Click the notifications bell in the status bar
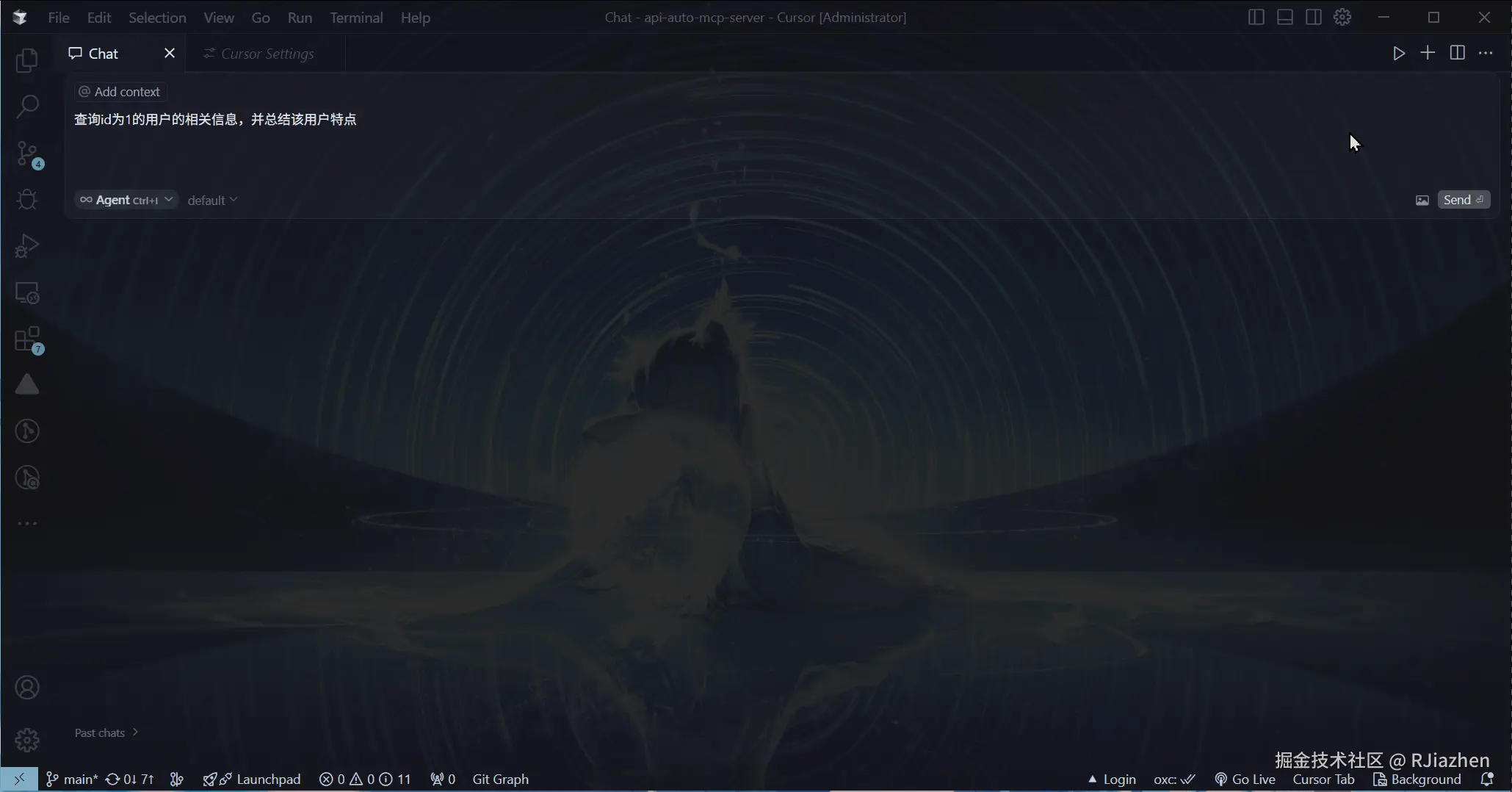This screenshot has height=792, width=1512. click(1487, 780)
